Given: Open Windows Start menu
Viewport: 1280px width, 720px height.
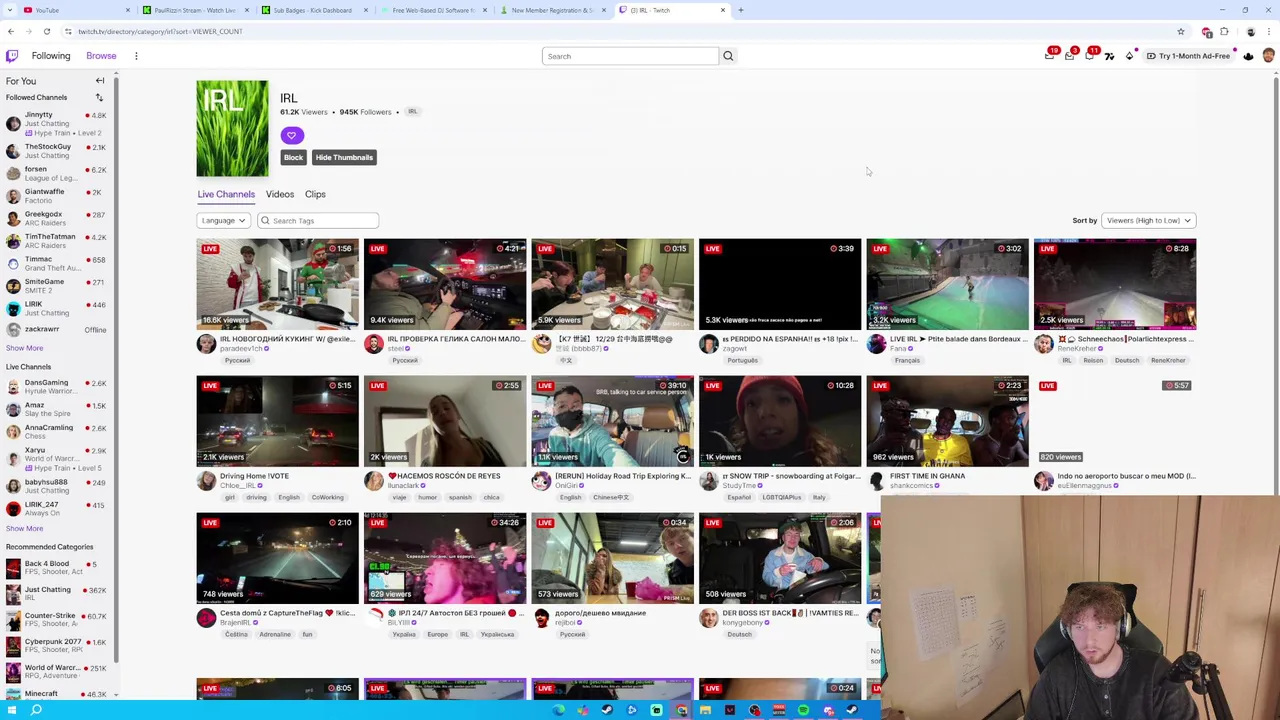Looking at the screenshot, I should [11, 710].
